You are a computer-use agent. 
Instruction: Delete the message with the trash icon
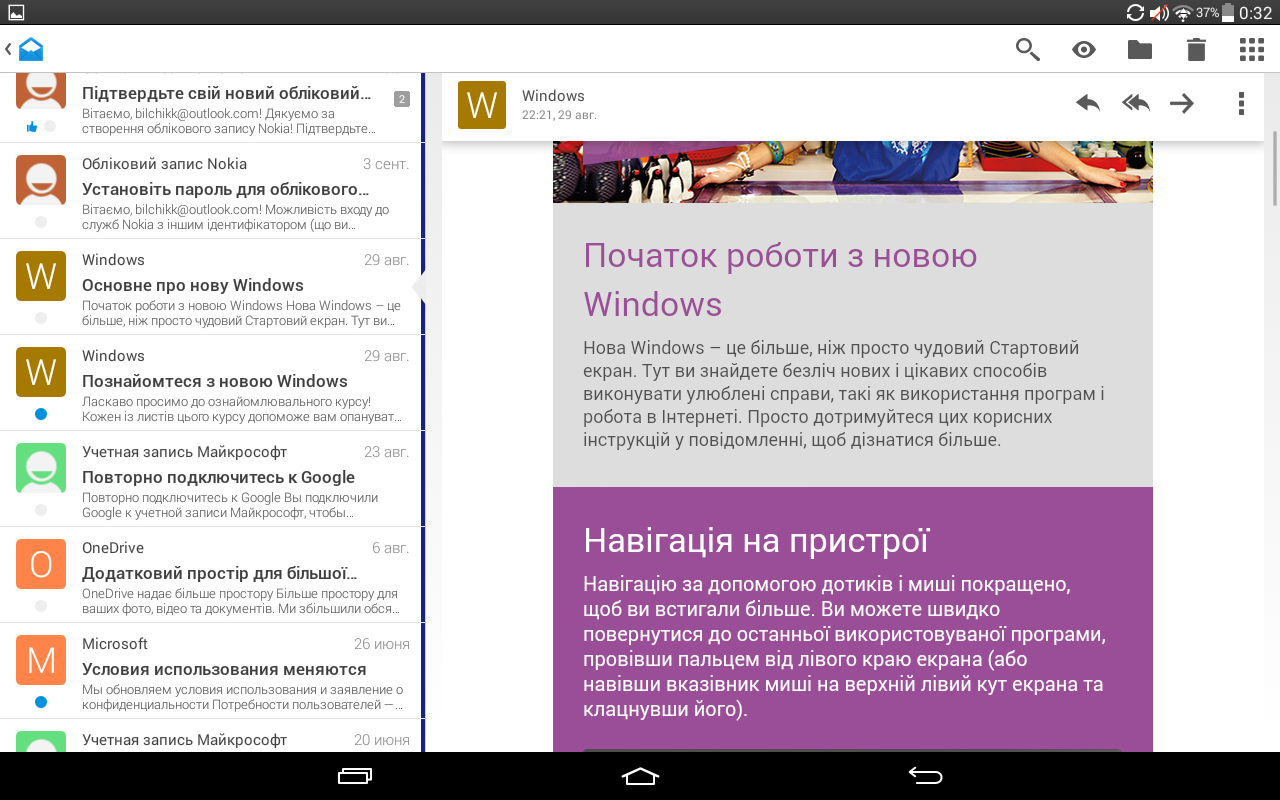pos(1196,49)
